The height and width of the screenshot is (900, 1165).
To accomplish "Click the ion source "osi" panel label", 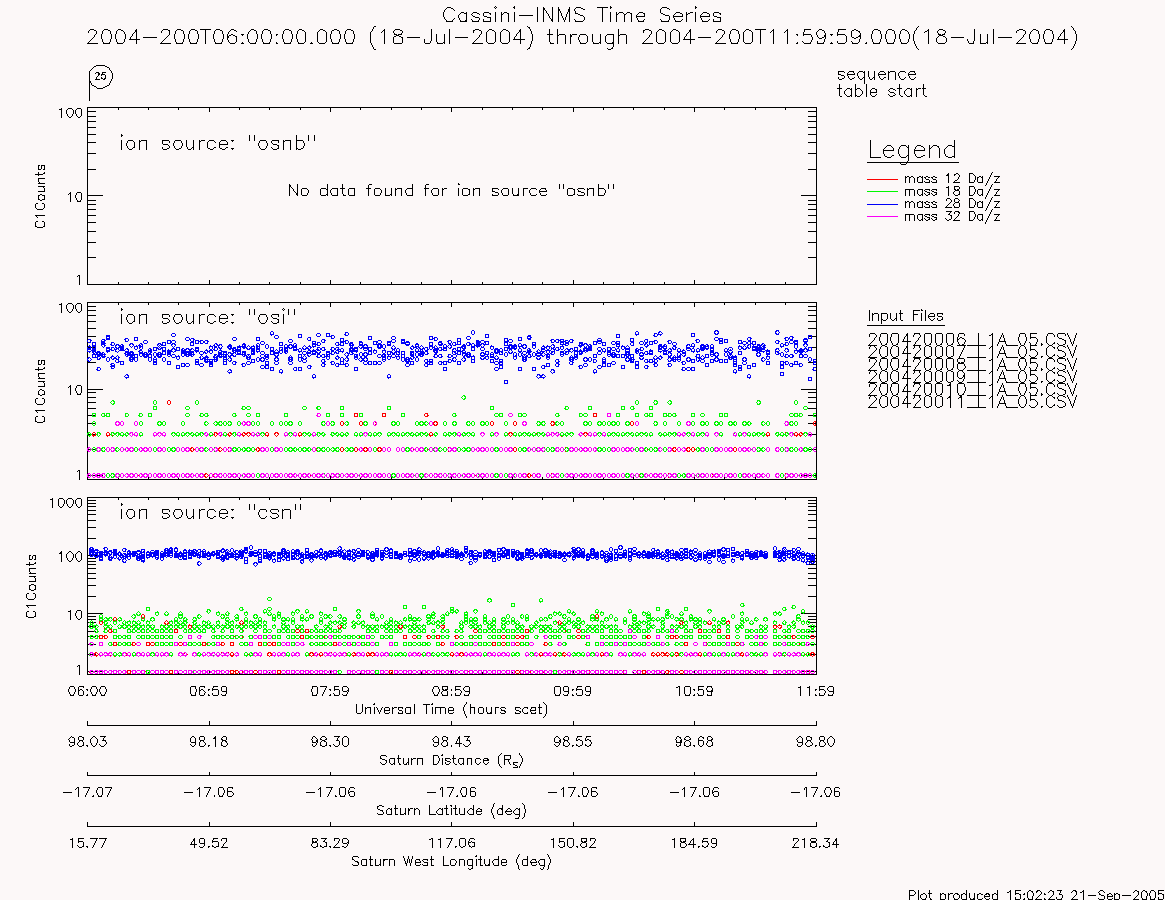I will tap(208, 317).
